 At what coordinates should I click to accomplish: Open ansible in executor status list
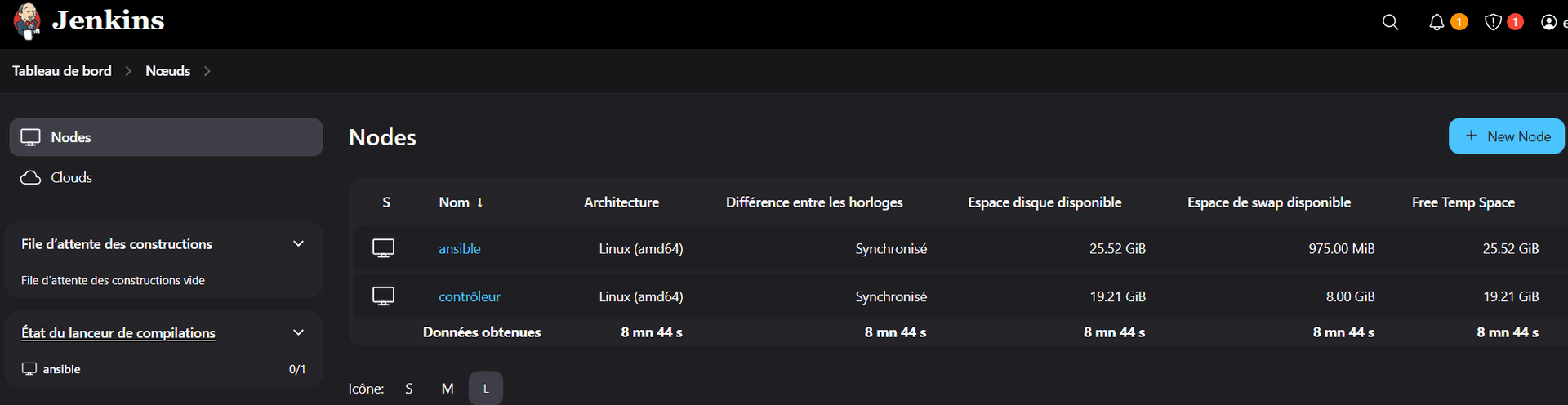click(x=61, y=369)
